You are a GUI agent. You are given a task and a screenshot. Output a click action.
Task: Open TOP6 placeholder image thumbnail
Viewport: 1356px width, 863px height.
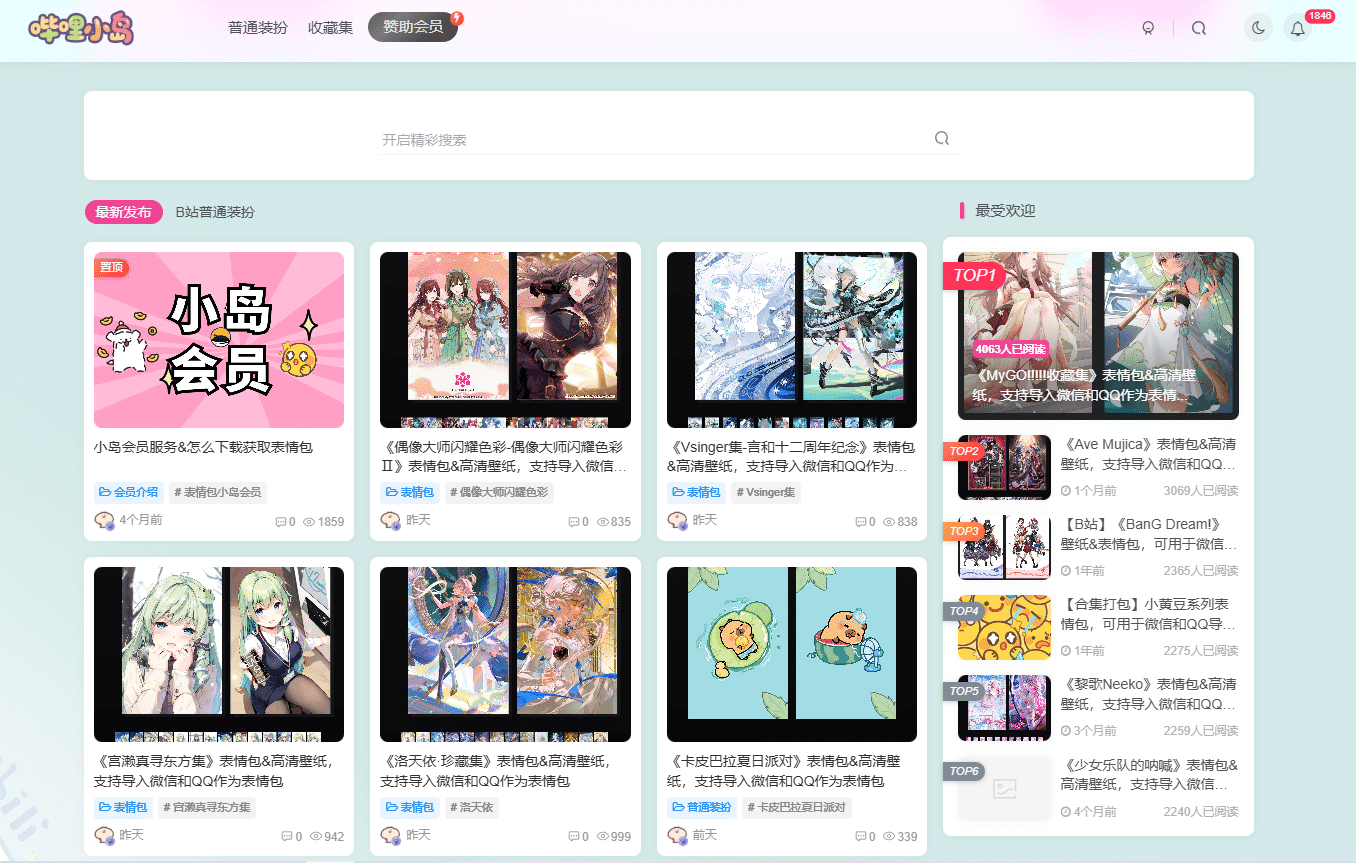coord(1004,788)
